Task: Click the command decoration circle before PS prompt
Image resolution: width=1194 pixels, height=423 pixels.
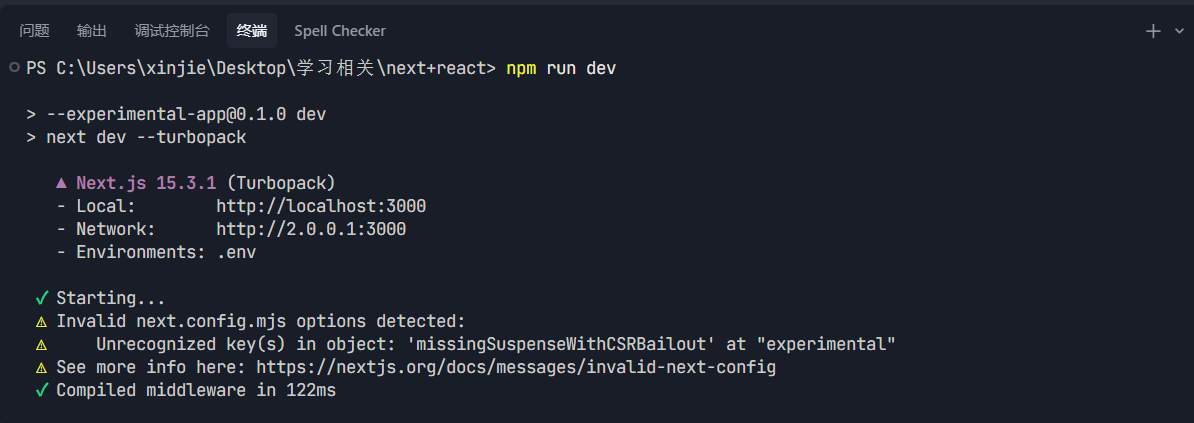Action: pos(13,67)
